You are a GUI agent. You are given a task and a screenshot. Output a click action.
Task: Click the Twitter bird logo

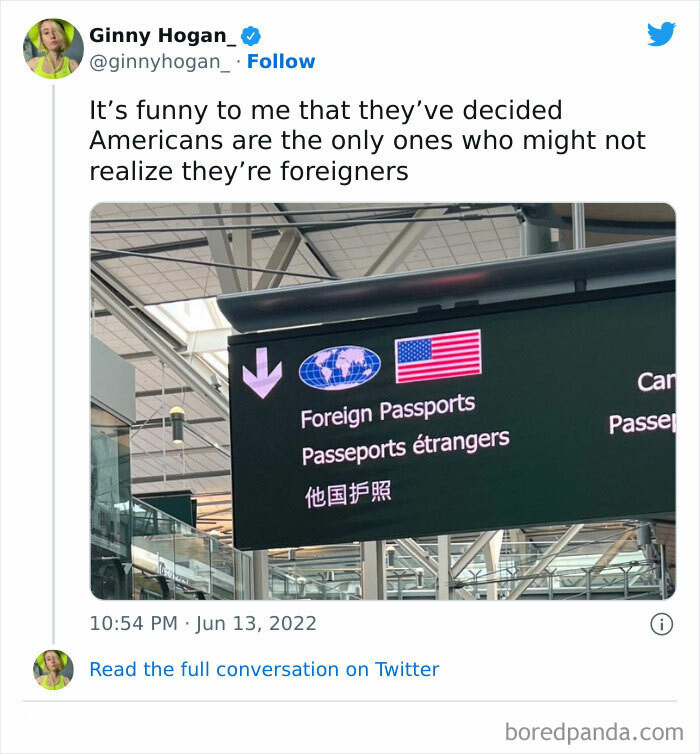(661, 35)
